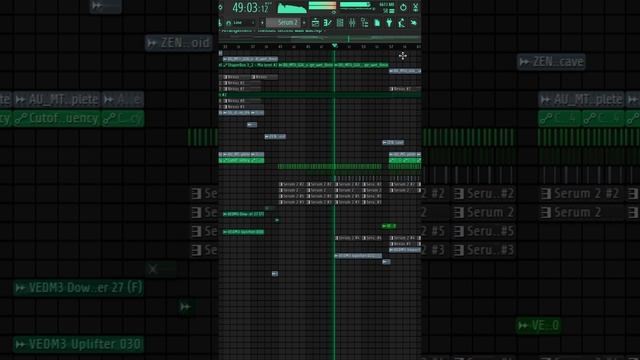Click the green page icon in toolbar
Viewport: 640px width, 360px height.
377,23
